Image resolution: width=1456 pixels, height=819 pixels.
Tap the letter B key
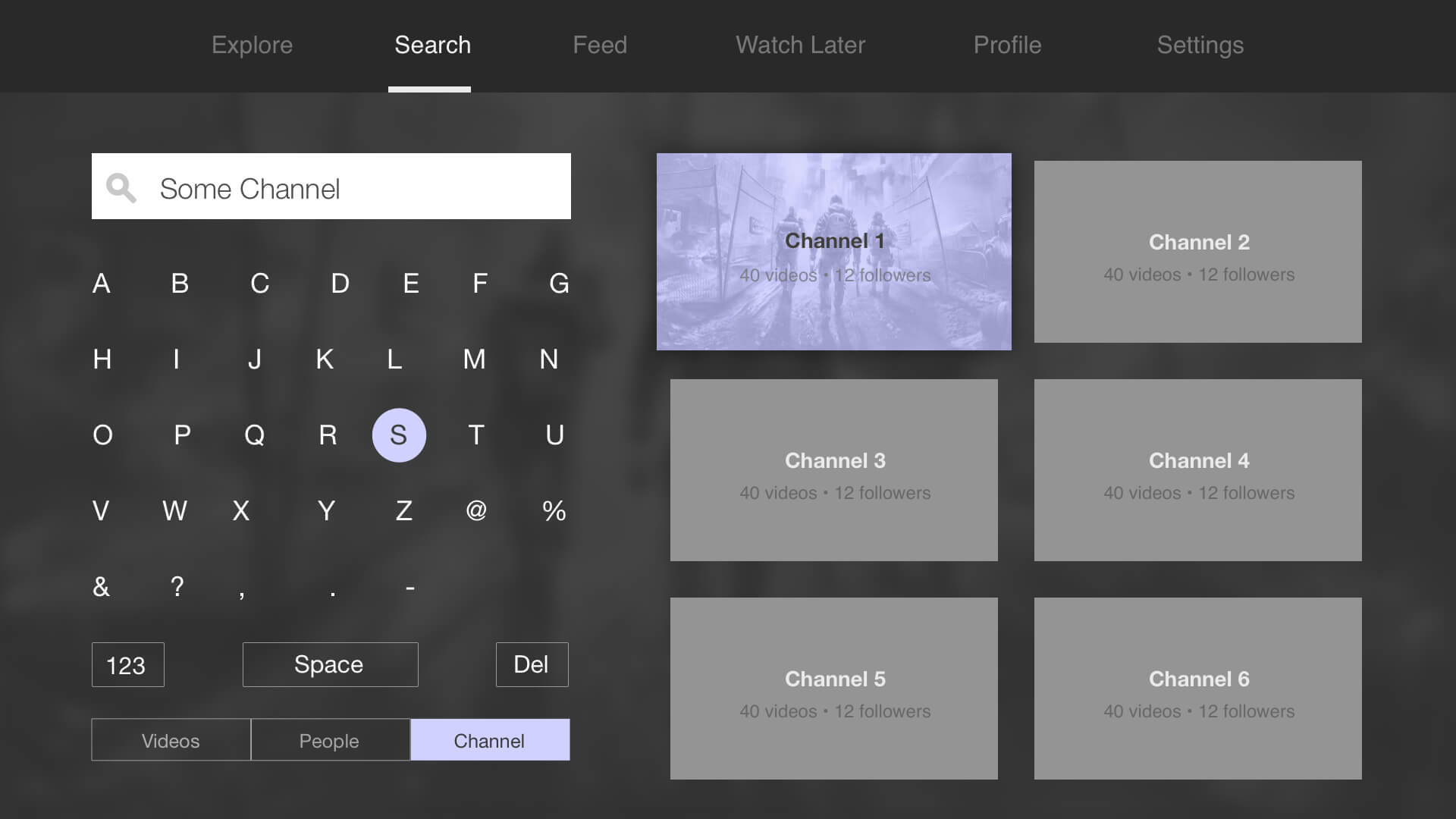[x=180, y=284]
